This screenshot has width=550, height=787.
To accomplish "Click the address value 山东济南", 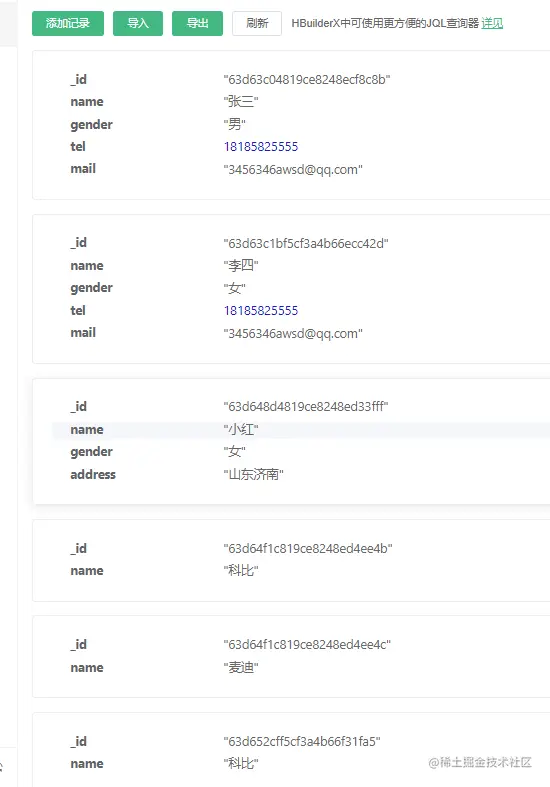I will pyautogui.click(x=253, y=474).
